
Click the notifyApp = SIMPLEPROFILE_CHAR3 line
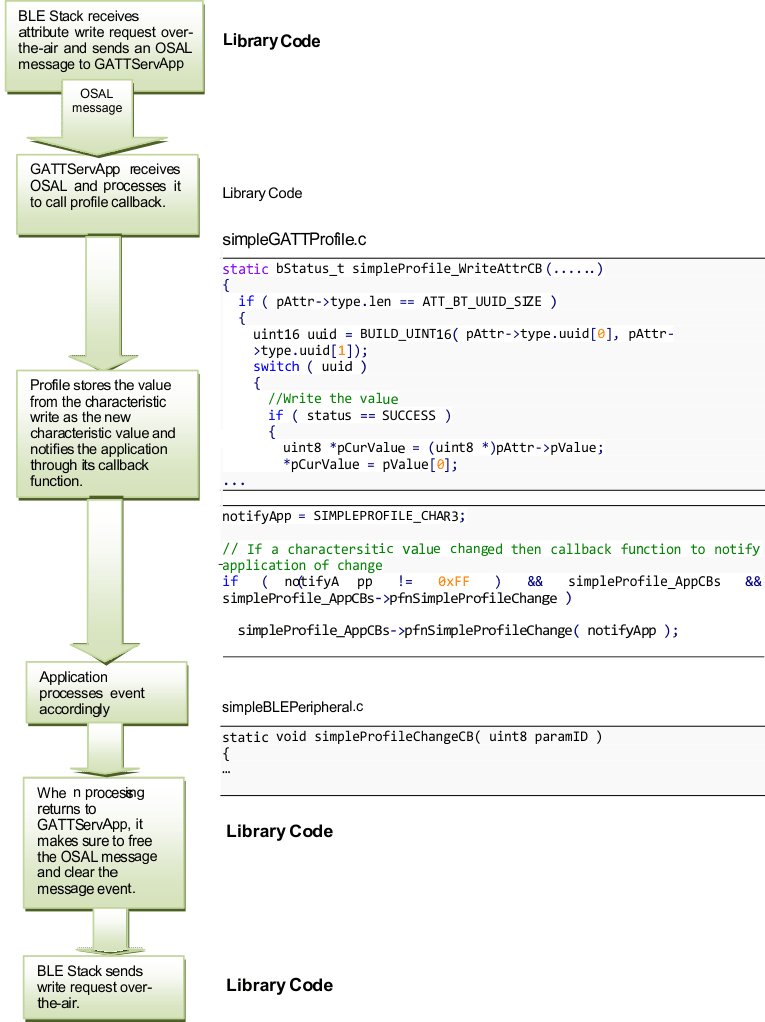point(344,516)
